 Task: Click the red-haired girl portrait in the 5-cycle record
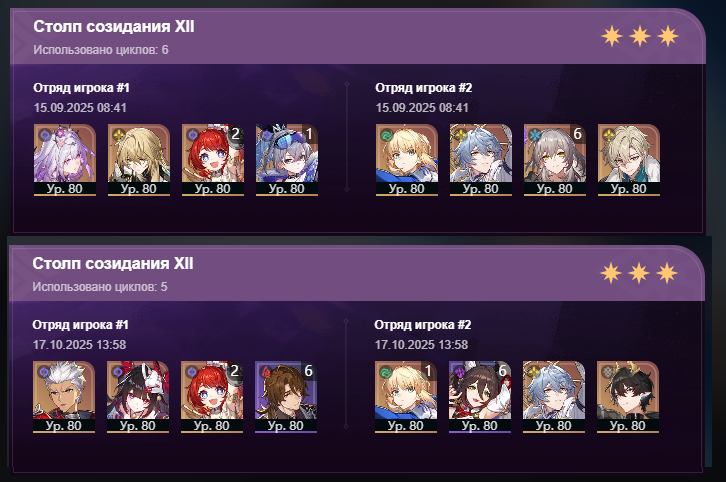[x=212, y=397]
